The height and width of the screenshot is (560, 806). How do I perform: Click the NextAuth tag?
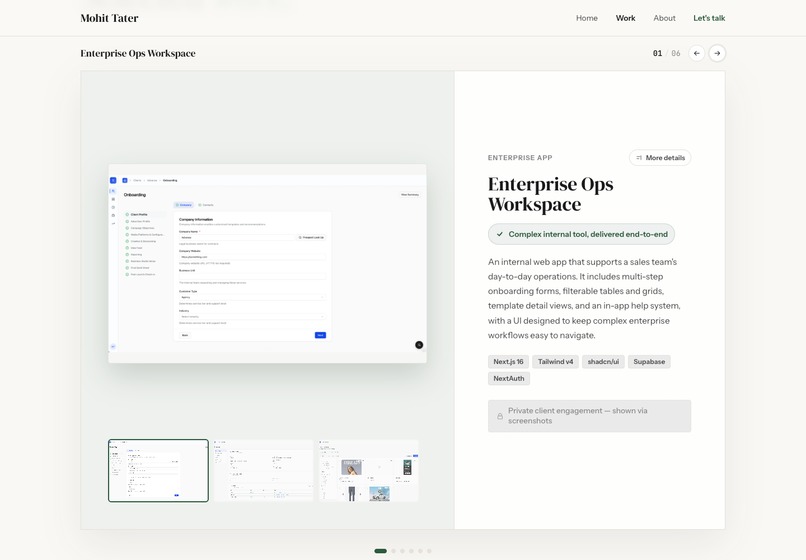(x=509, y=378)
